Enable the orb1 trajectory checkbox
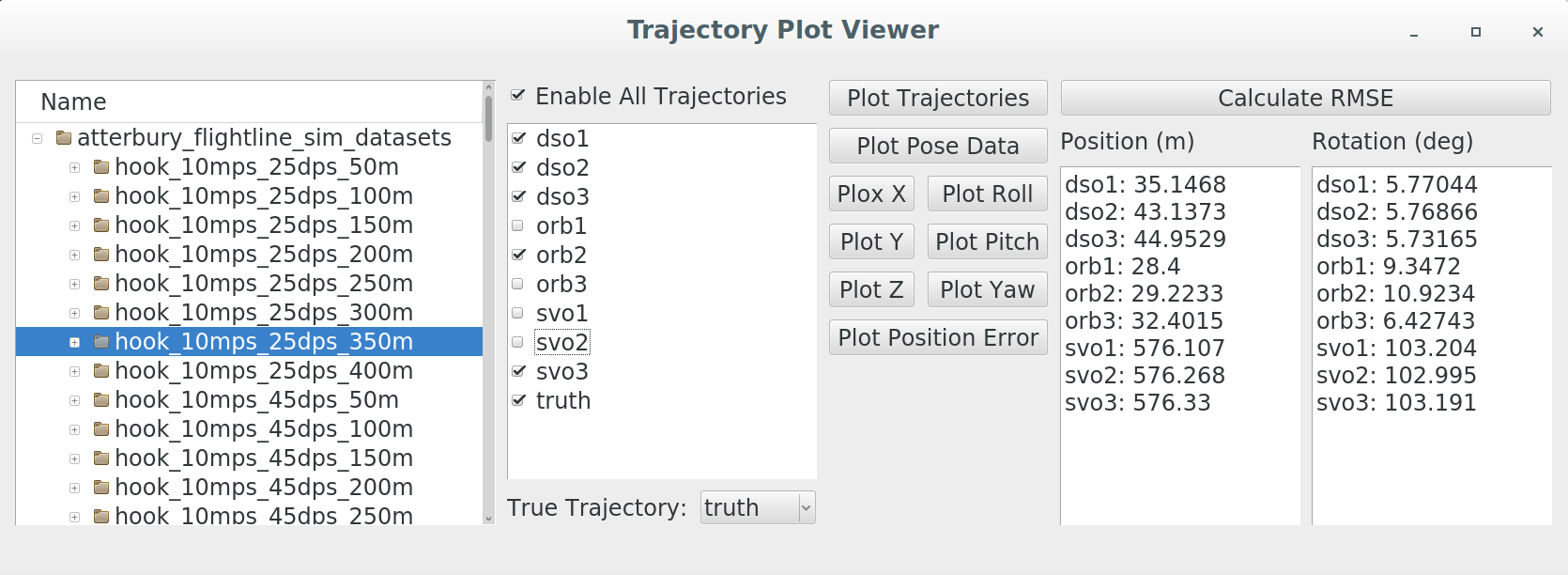Screen dimensions: 1568x575 coord(518,225)
